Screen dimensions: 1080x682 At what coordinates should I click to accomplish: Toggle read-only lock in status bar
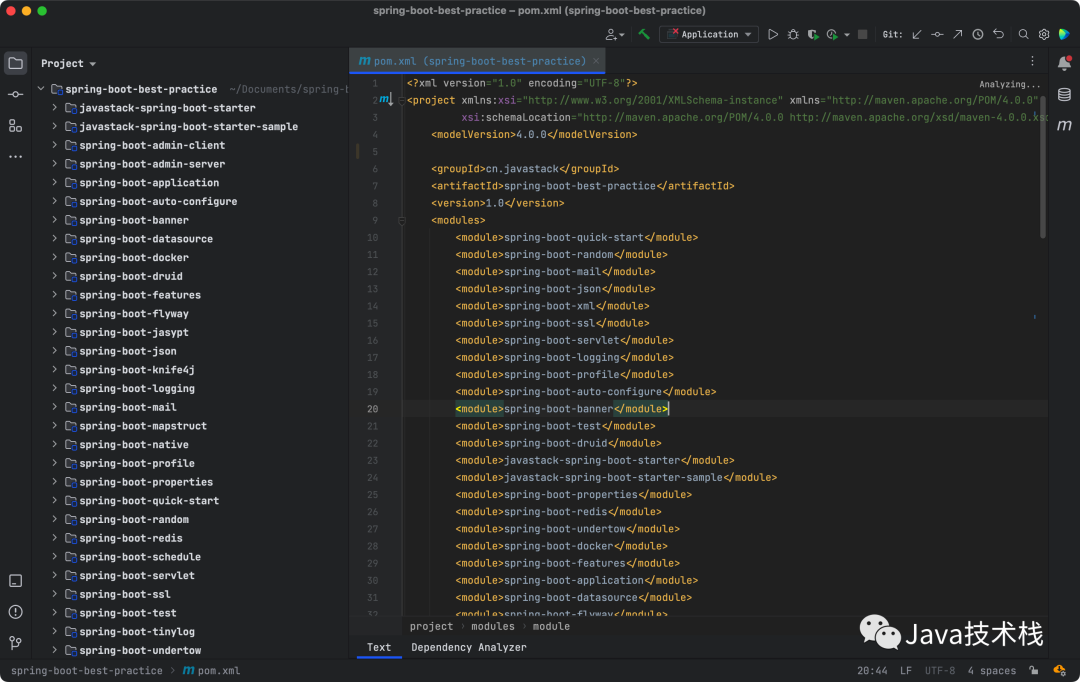coord(1034,670)
